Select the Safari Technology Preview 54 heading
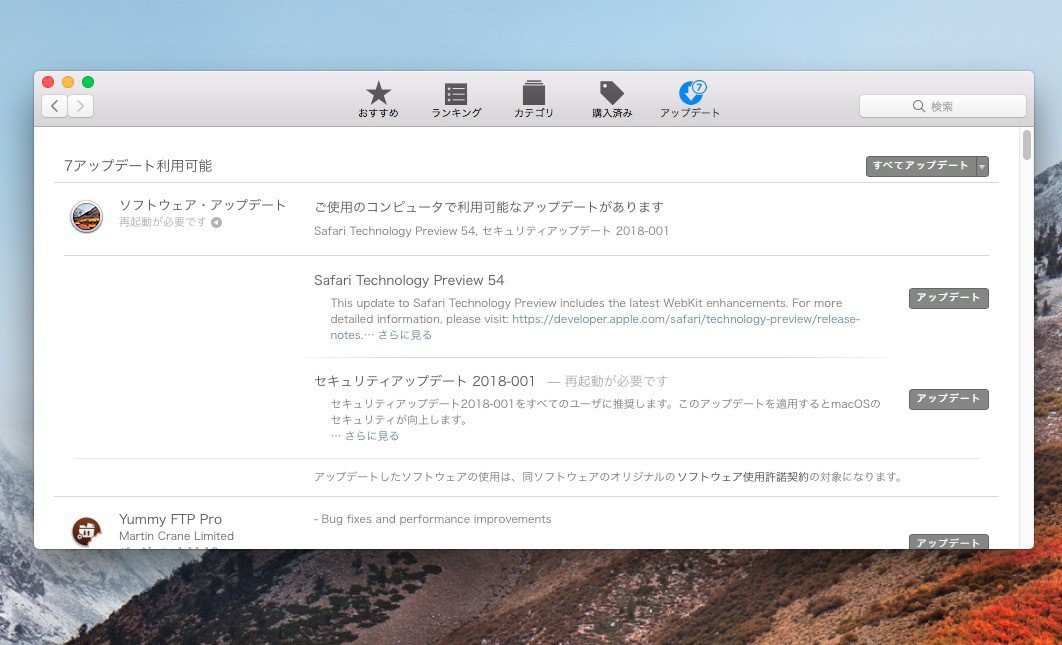Screen dimensions: 1062x645 [x=409, y=280]
